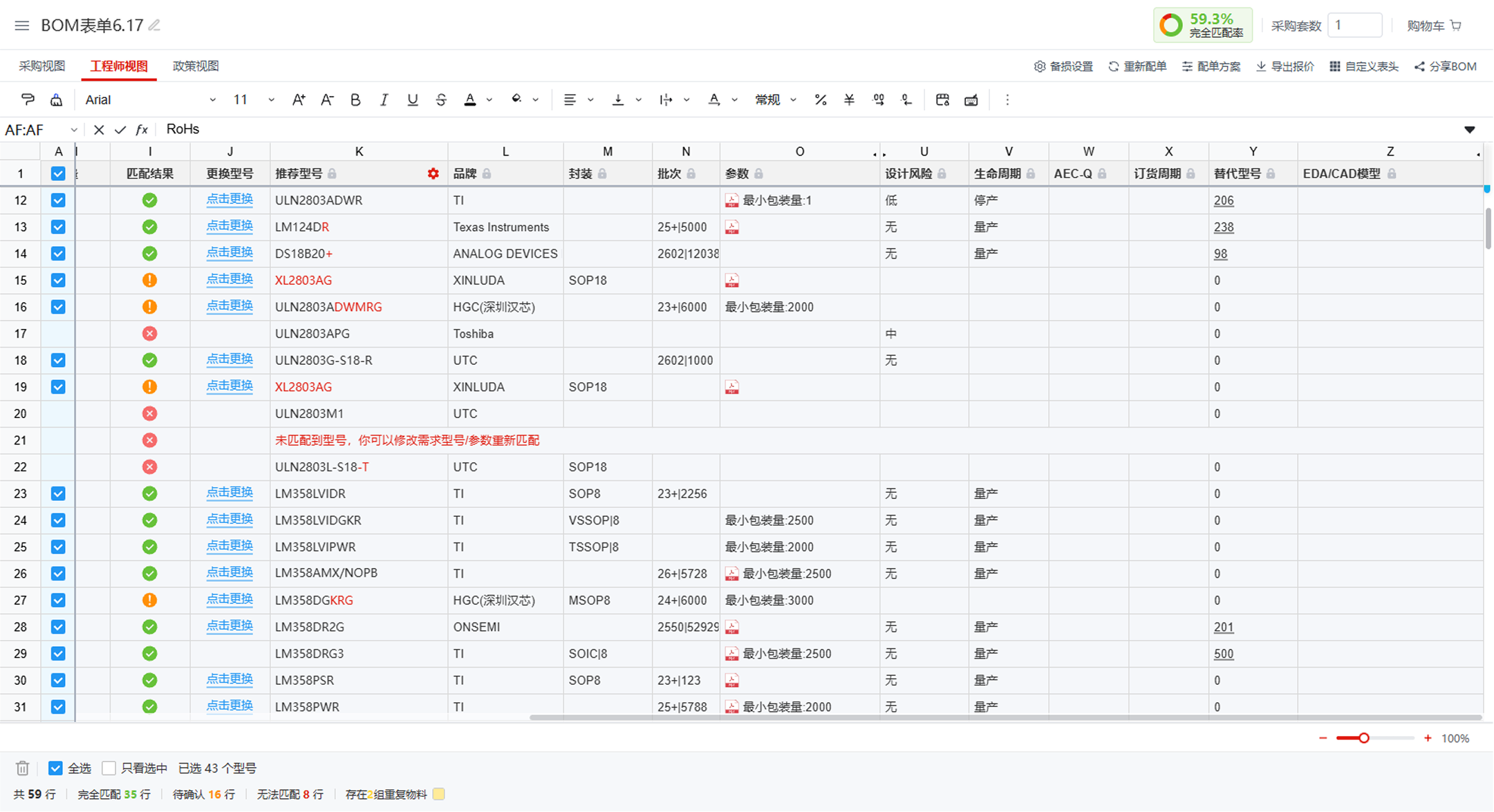1494x812 pixels.
Task: Expand the formula bar arrow at right
Action: tap(1470, 129)
